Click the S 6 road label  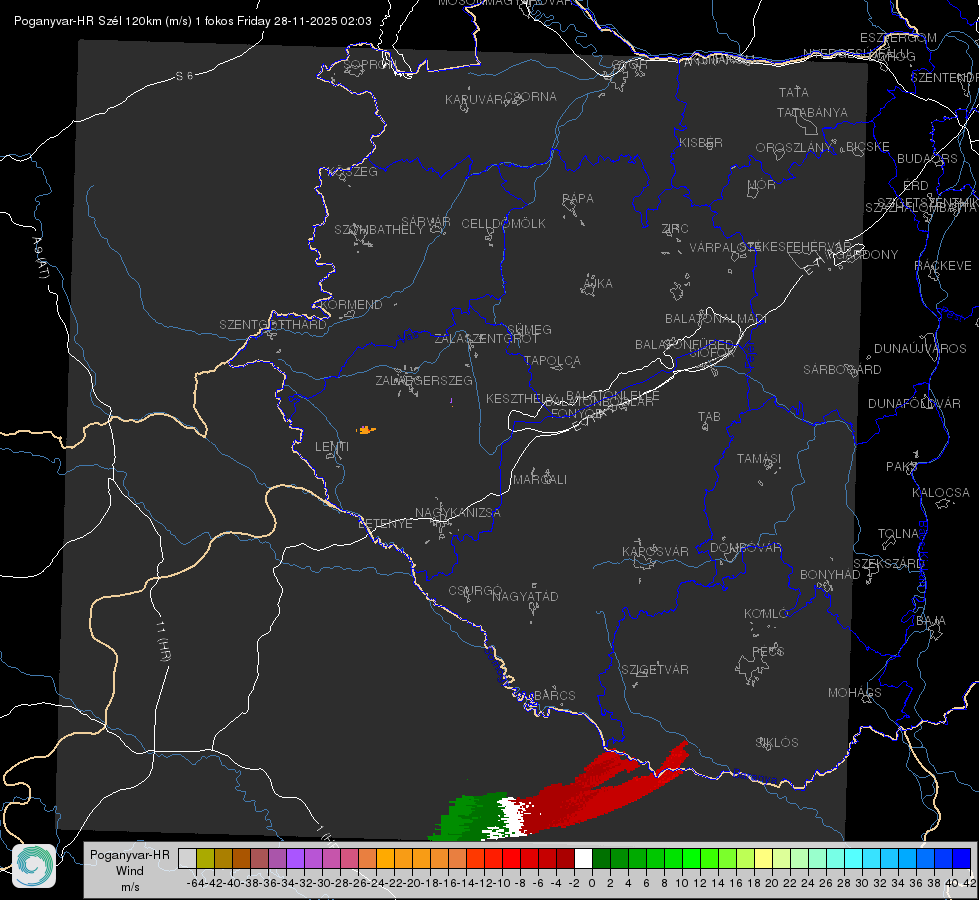click(x=184, y=76)
